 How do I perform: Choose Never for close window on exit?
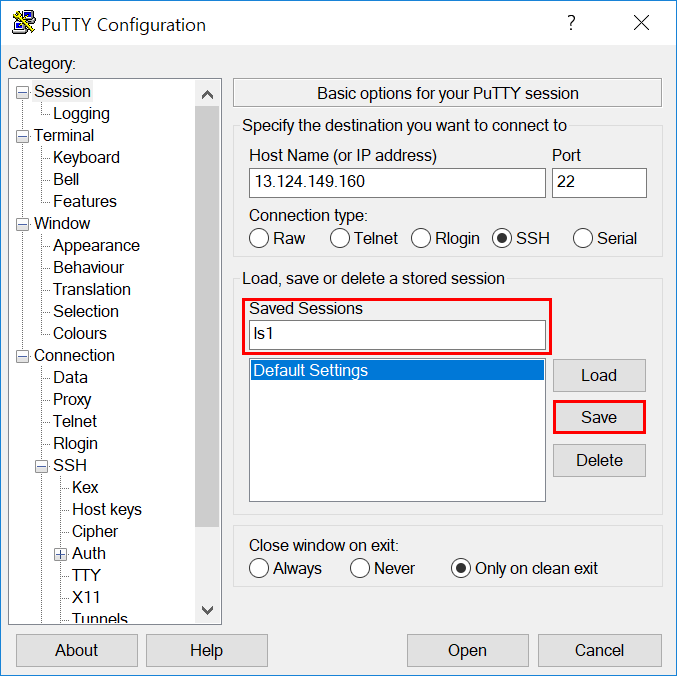tap(360, 568)
